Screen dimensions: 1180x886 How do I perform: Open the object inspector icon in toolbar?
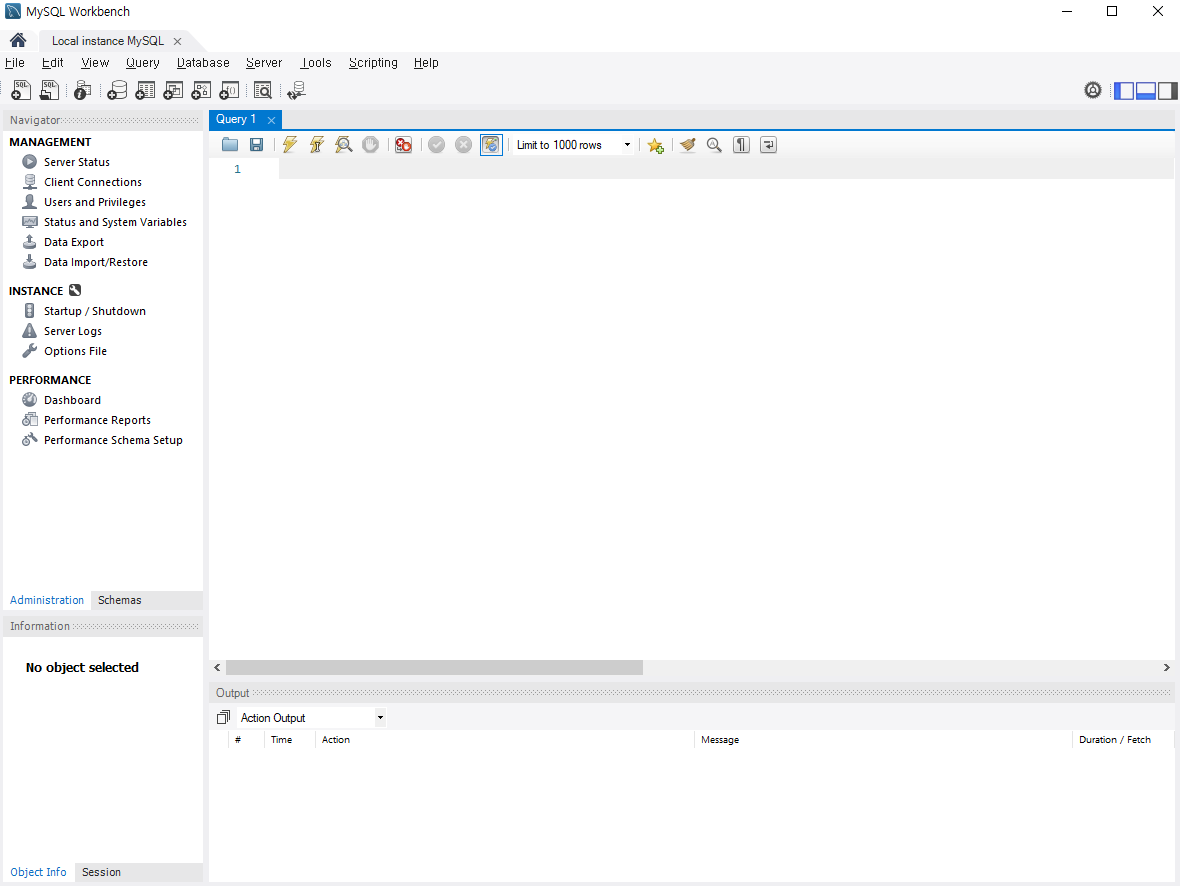point(82,90)
